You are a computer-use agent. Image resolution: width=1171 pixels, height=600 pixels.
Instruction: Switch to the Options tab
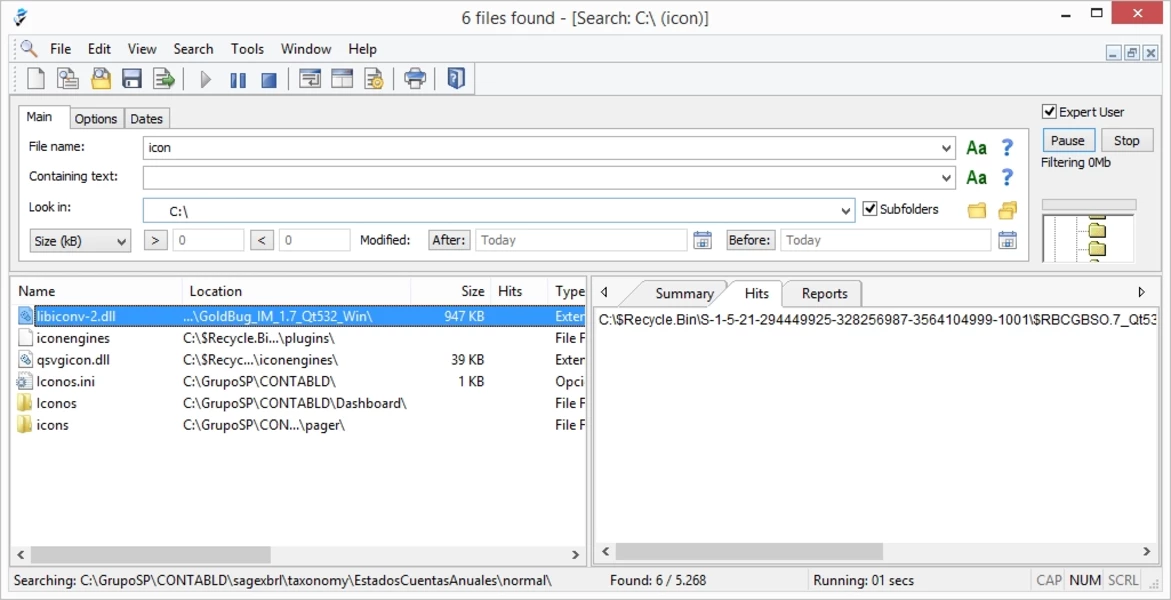coord(96,119)
